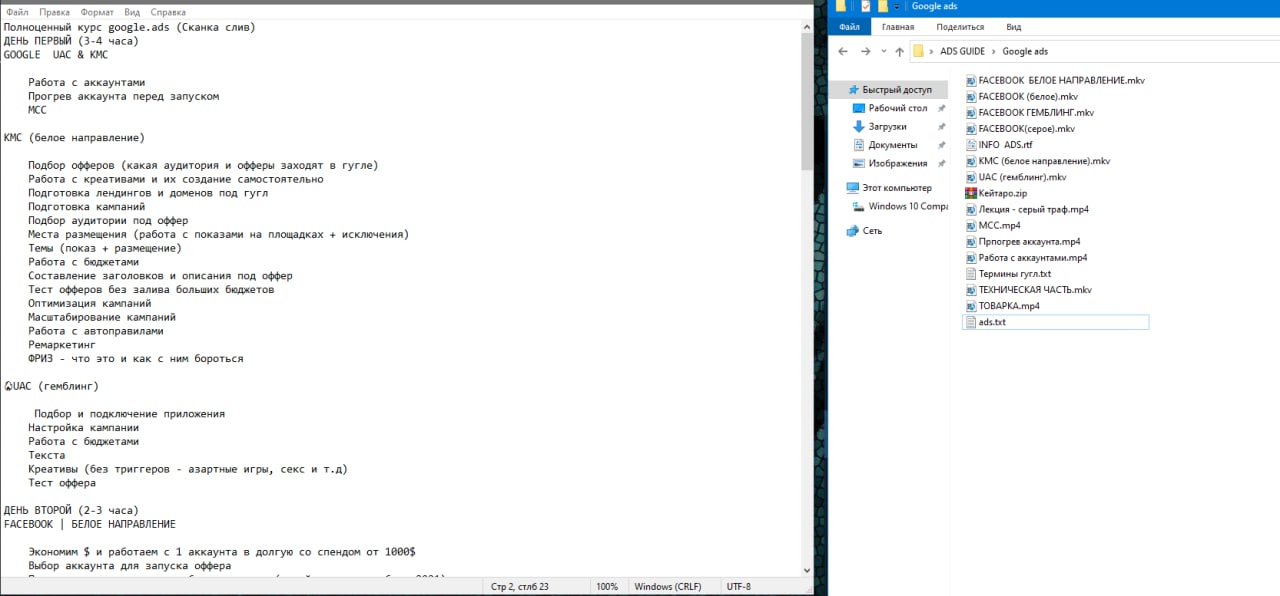Screen dimensions: 1280x596
Task: Click the Explorer title bar folder icon
Action: pos(841,6)
